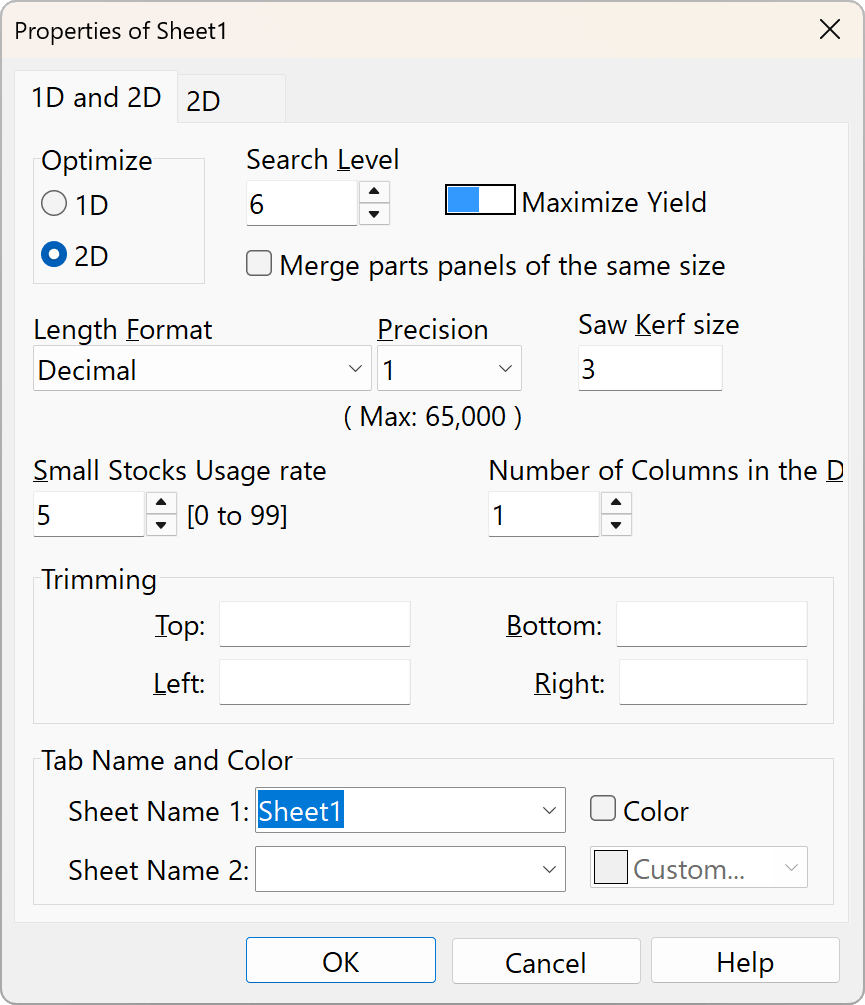Expand the Sheet Name 2 combo box
865x1005 pixels.
549,869
